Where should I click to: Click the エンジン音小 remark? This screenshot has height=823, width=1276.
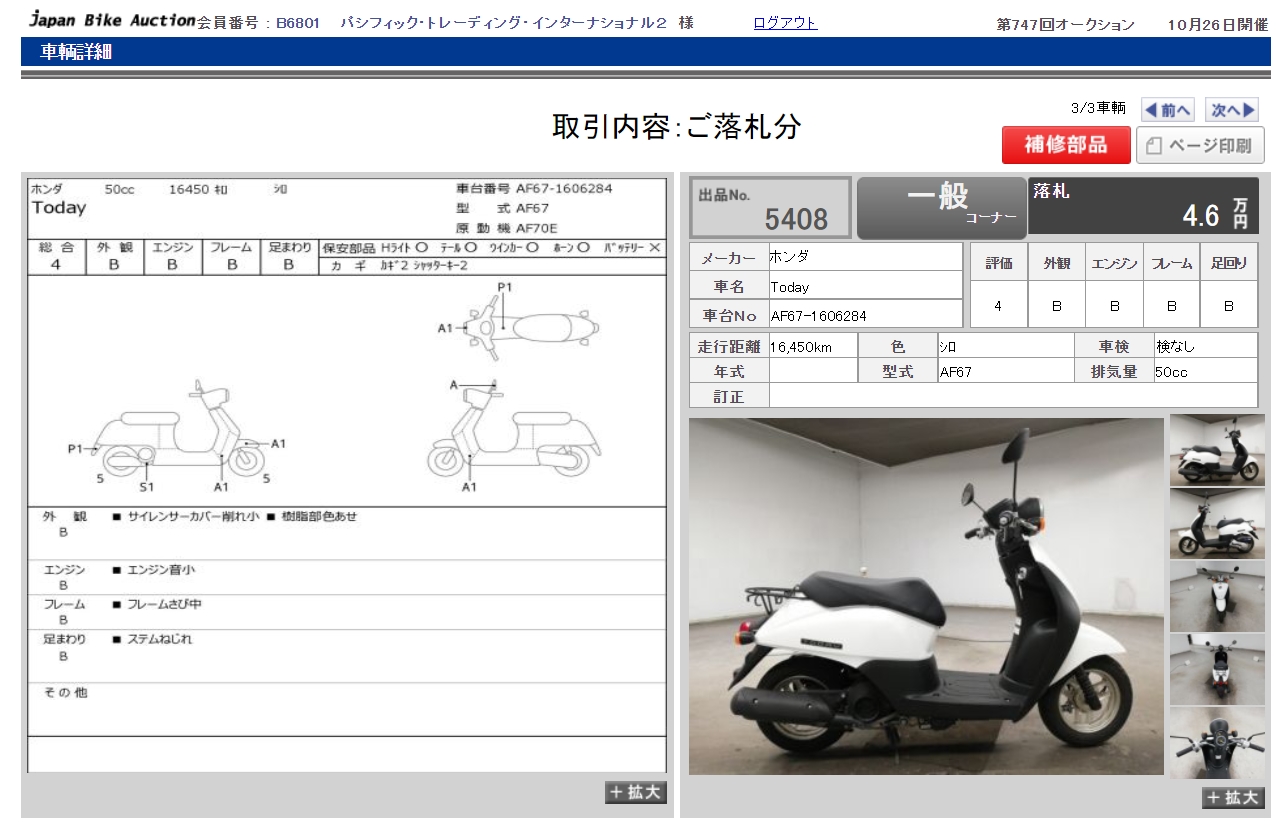point(162,570)
